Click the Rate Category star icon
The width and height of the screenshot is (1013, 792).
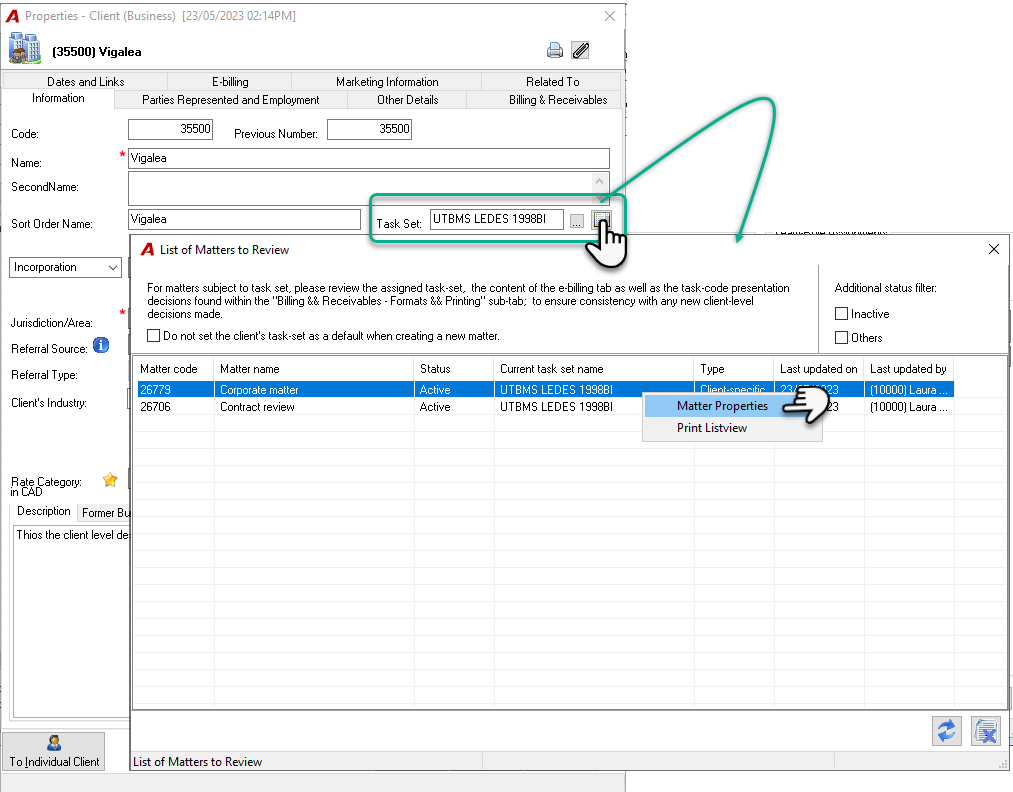pyautogui.click(x=110, y=480)
